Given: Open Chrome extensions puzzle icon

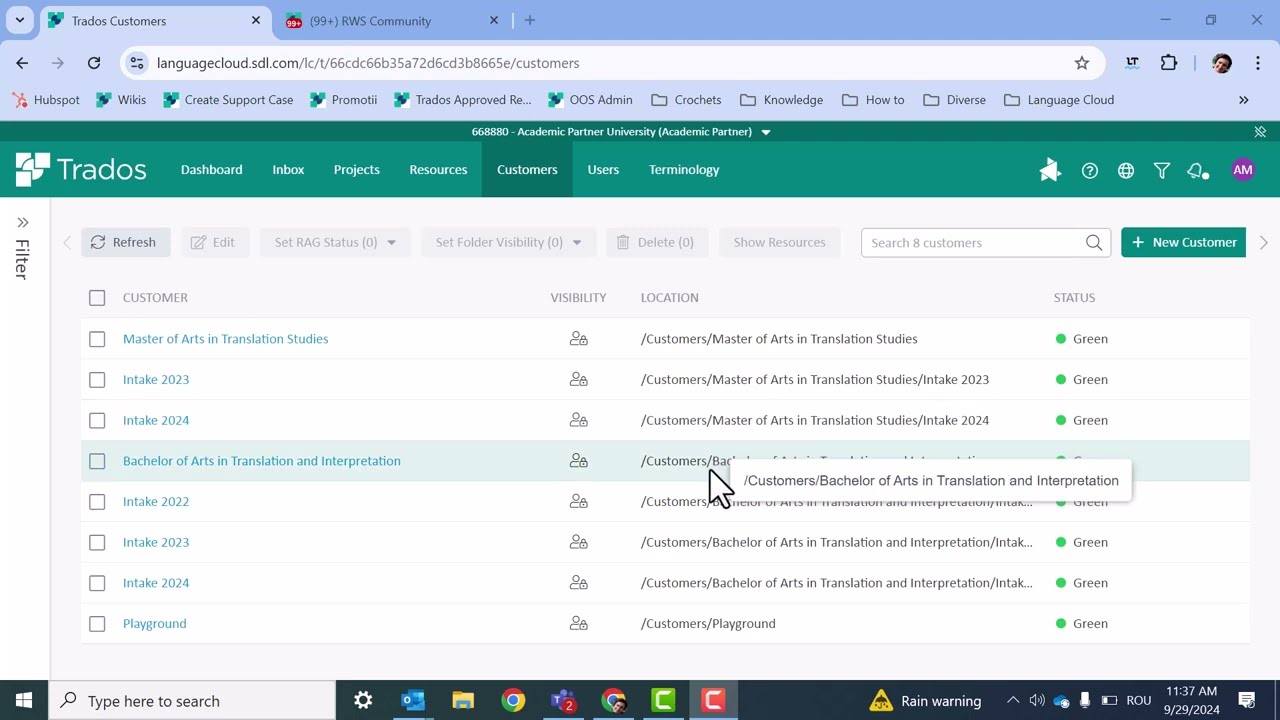Looking at the screenshot, I should pos(1169,63).
